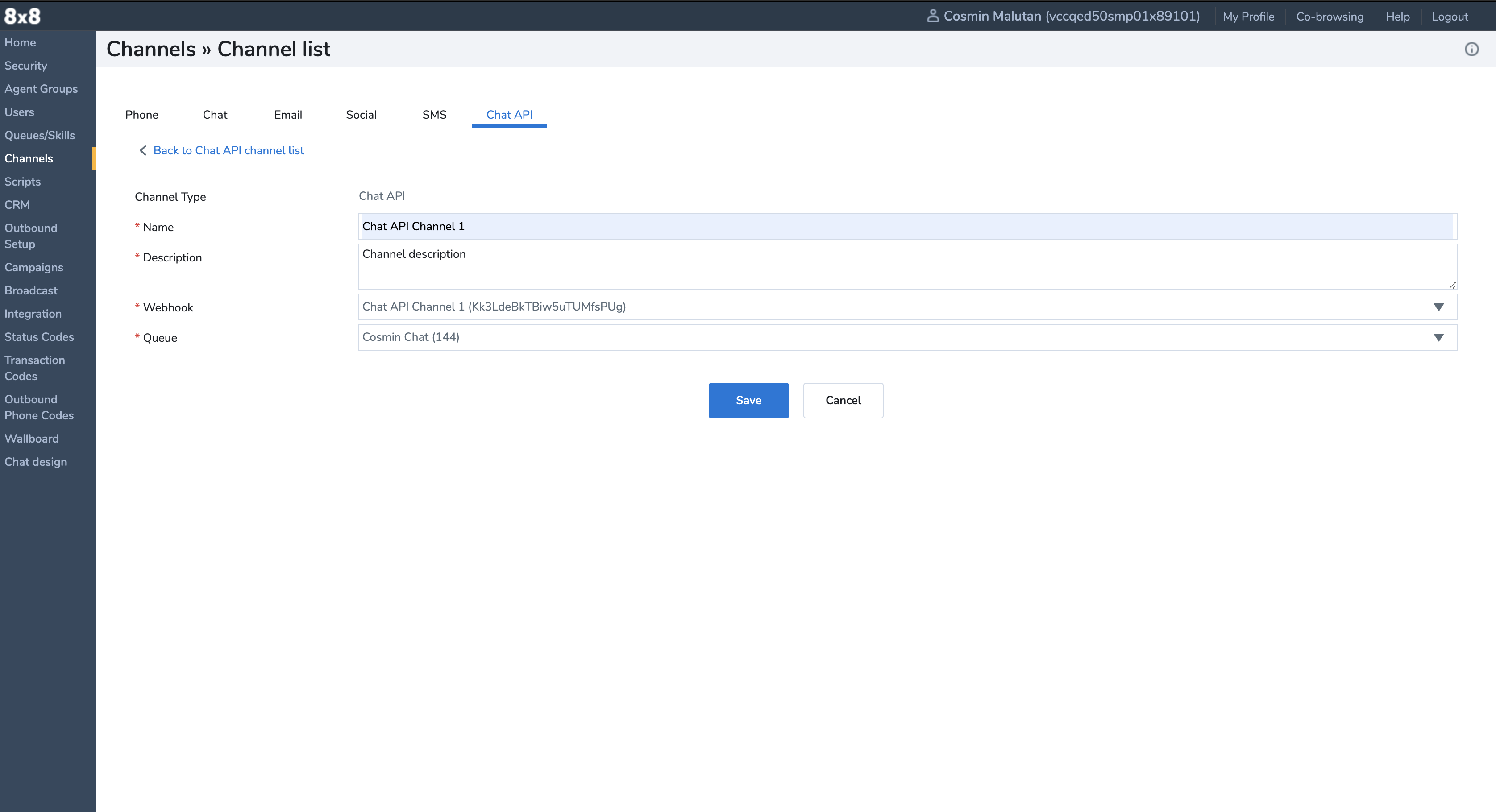Click the 8x8 logo icon
Screen dimensions: 1496x812
click(x=22, y=16)
